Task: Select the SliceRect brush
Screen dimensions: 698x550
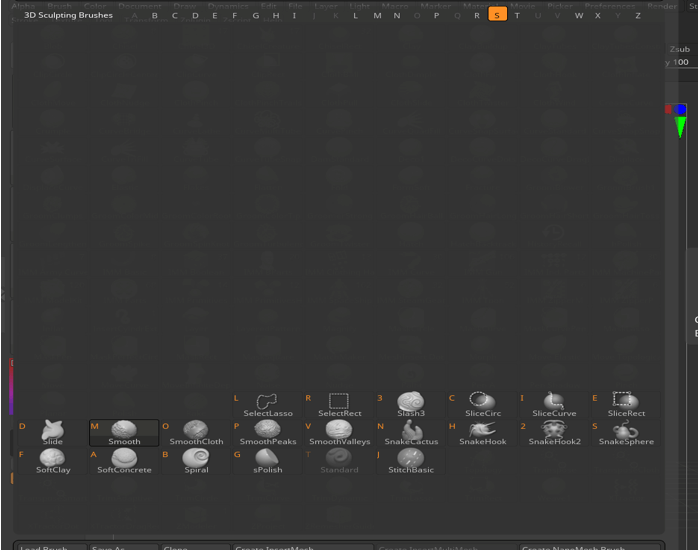Action: [626, 405]
